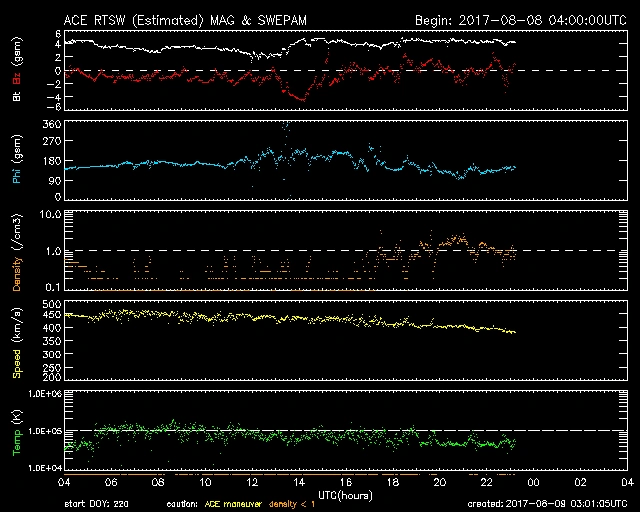
Task: Click the "450" tick on Speed axis
Action: pos(52,315)
